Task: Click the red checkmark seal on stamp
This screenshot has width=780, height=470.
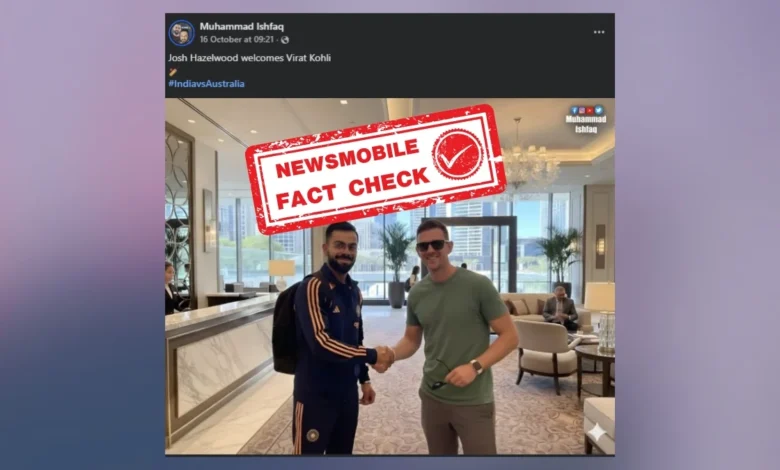Action: (457, 154)
